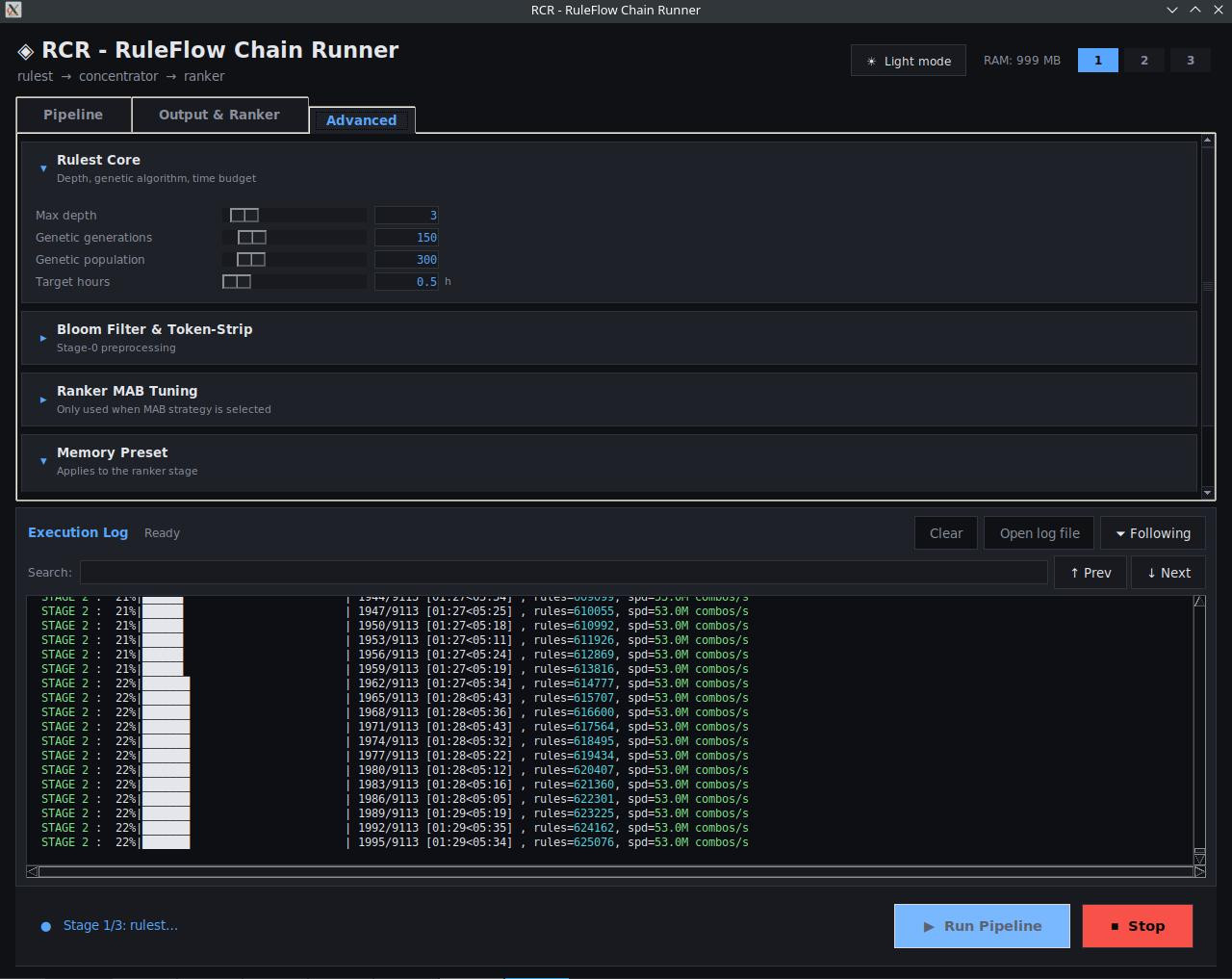Collapse the Rulest Core section
Image resolution: width=1232 pixels, height=979 pixels.
pos(43,168)
